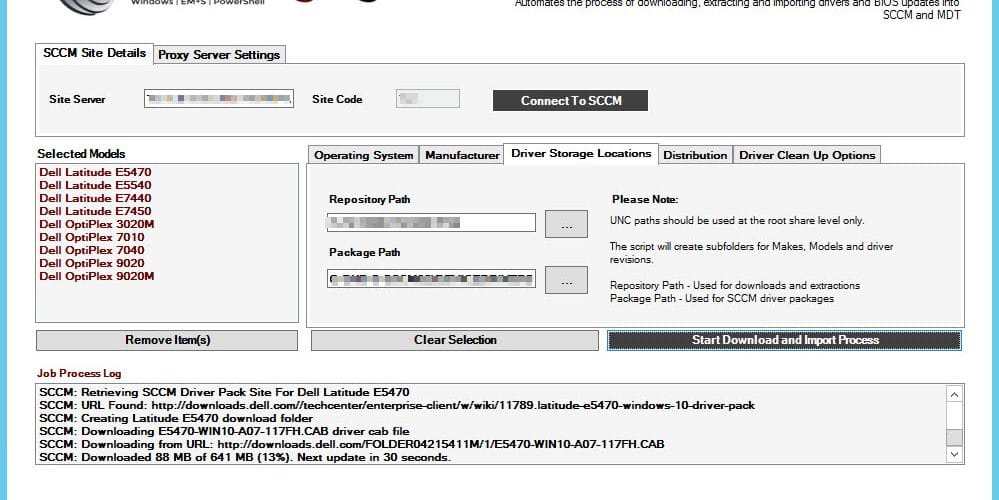Click 'Retrieving SCCM Driver Pack Site' line

[x=224, y=392]
